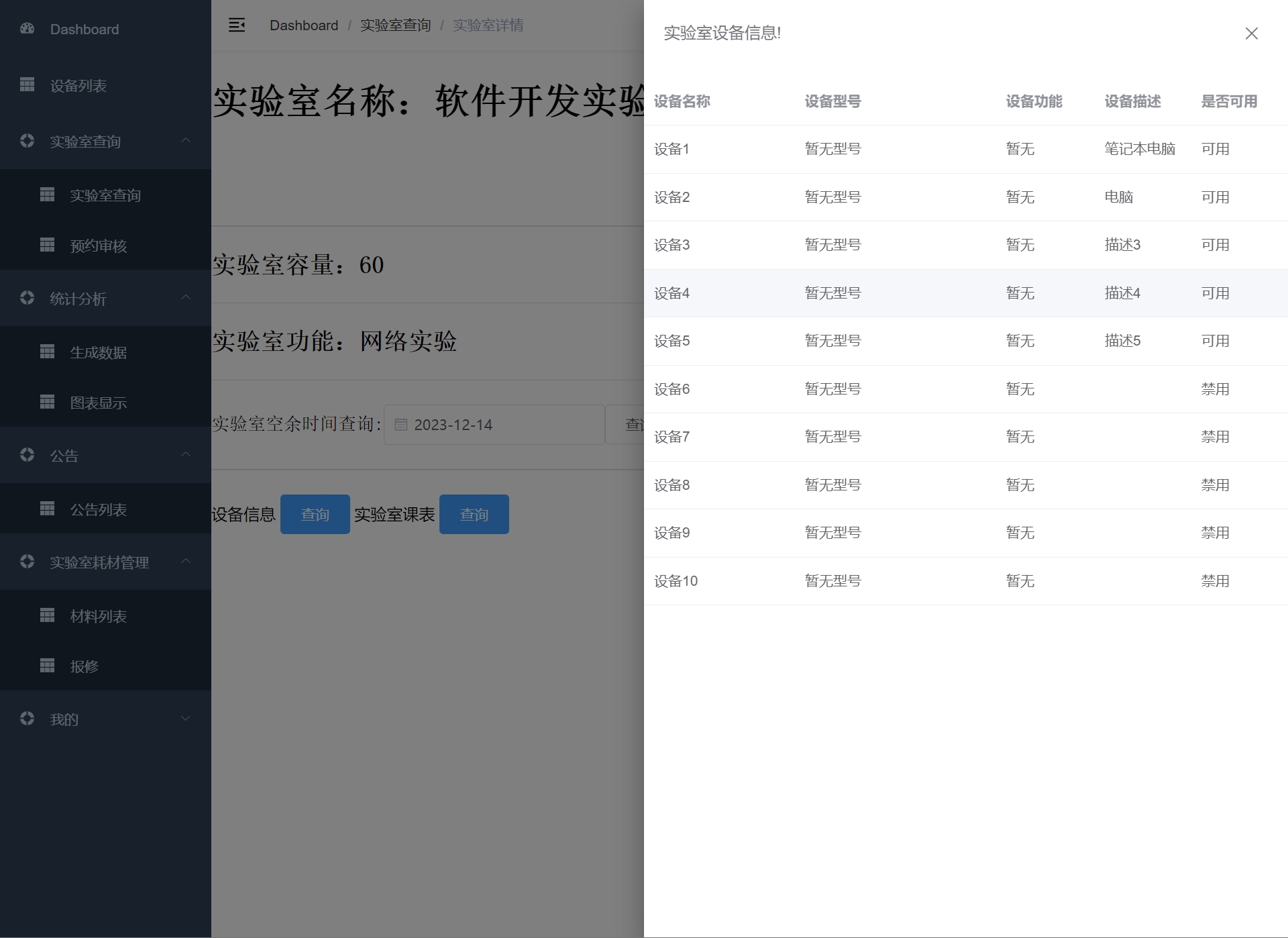Image resolution: width=1288 pixels, height=938 pixels.
Task: Click the calendar icon in date field
Action: coord(400,425)
